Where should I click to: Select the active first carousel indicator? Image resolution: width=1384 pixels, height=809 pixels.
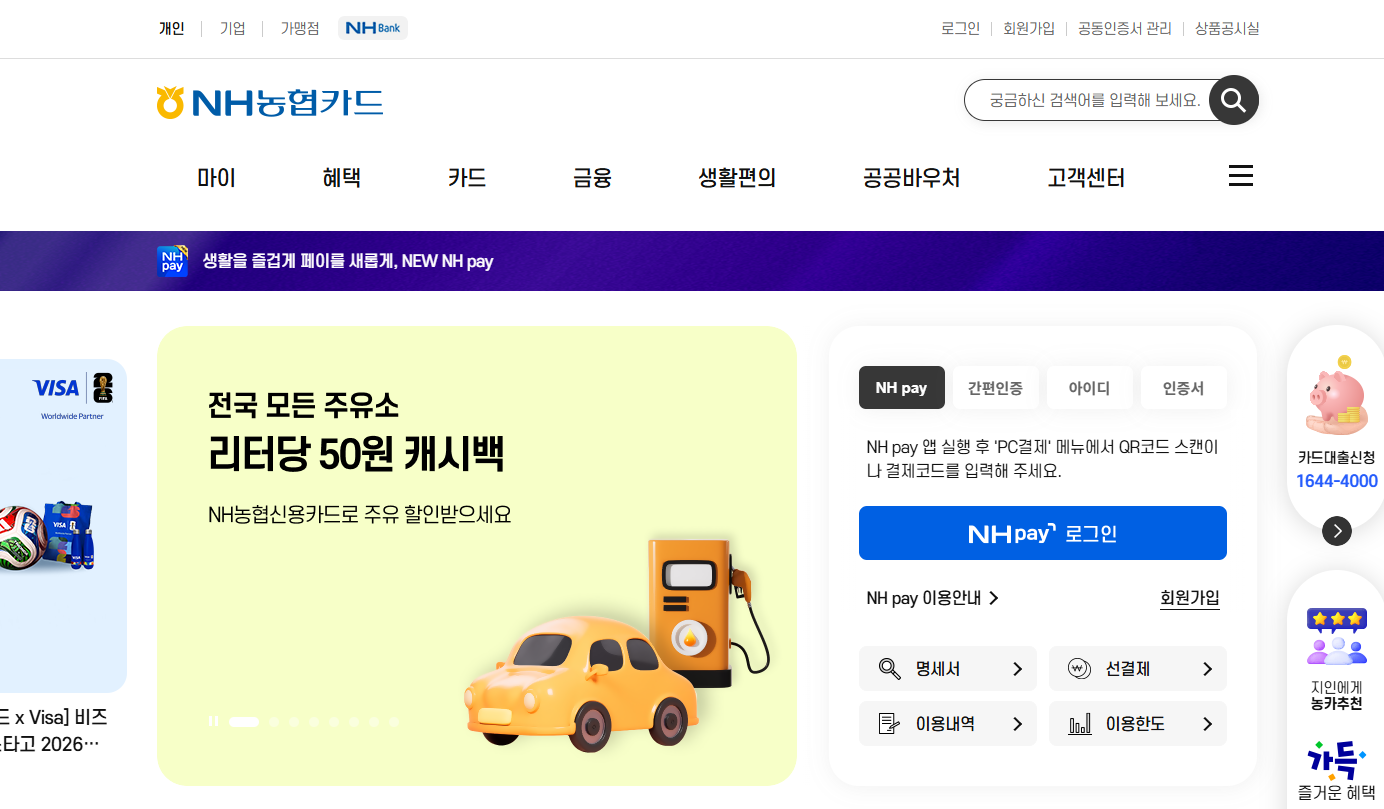click(x=244, y=721)
